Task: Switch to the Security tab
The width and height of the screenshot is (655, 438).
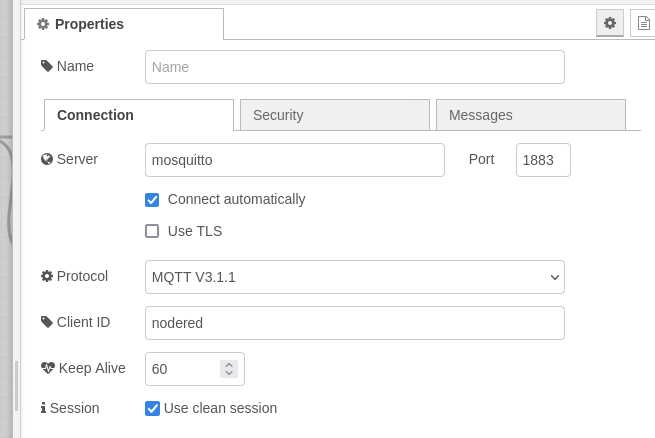Action: [335, 115]
